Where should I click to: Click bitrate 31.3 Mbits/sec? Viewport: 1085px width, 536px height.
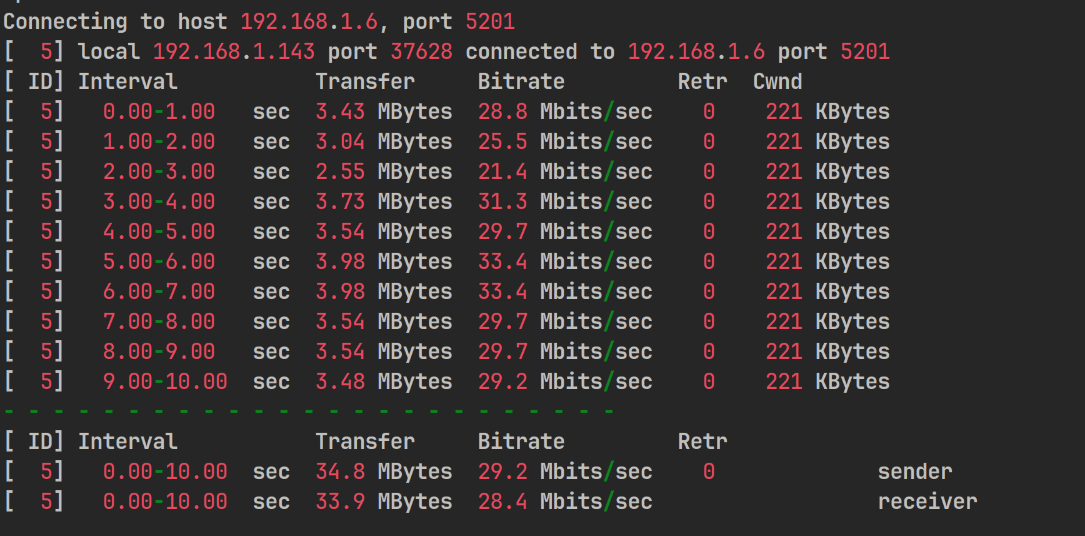[565, 202]
